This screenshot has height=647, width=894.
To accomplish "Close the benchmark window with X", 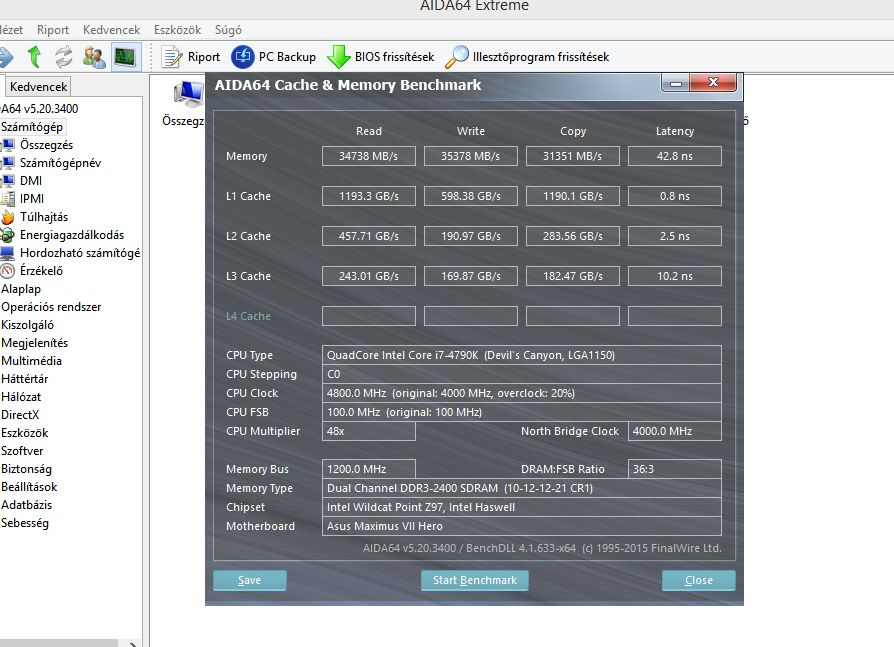I will click(x=713, y=83).
